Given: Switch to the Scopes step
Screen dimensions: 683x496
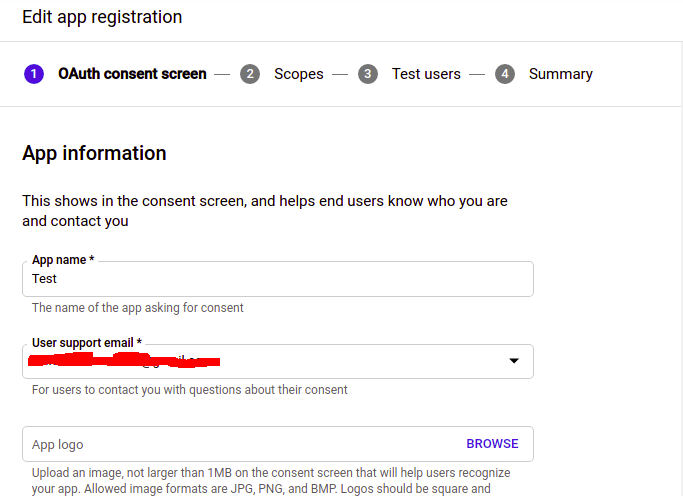Looking at the screenshot, I should [x=299, y=74].
